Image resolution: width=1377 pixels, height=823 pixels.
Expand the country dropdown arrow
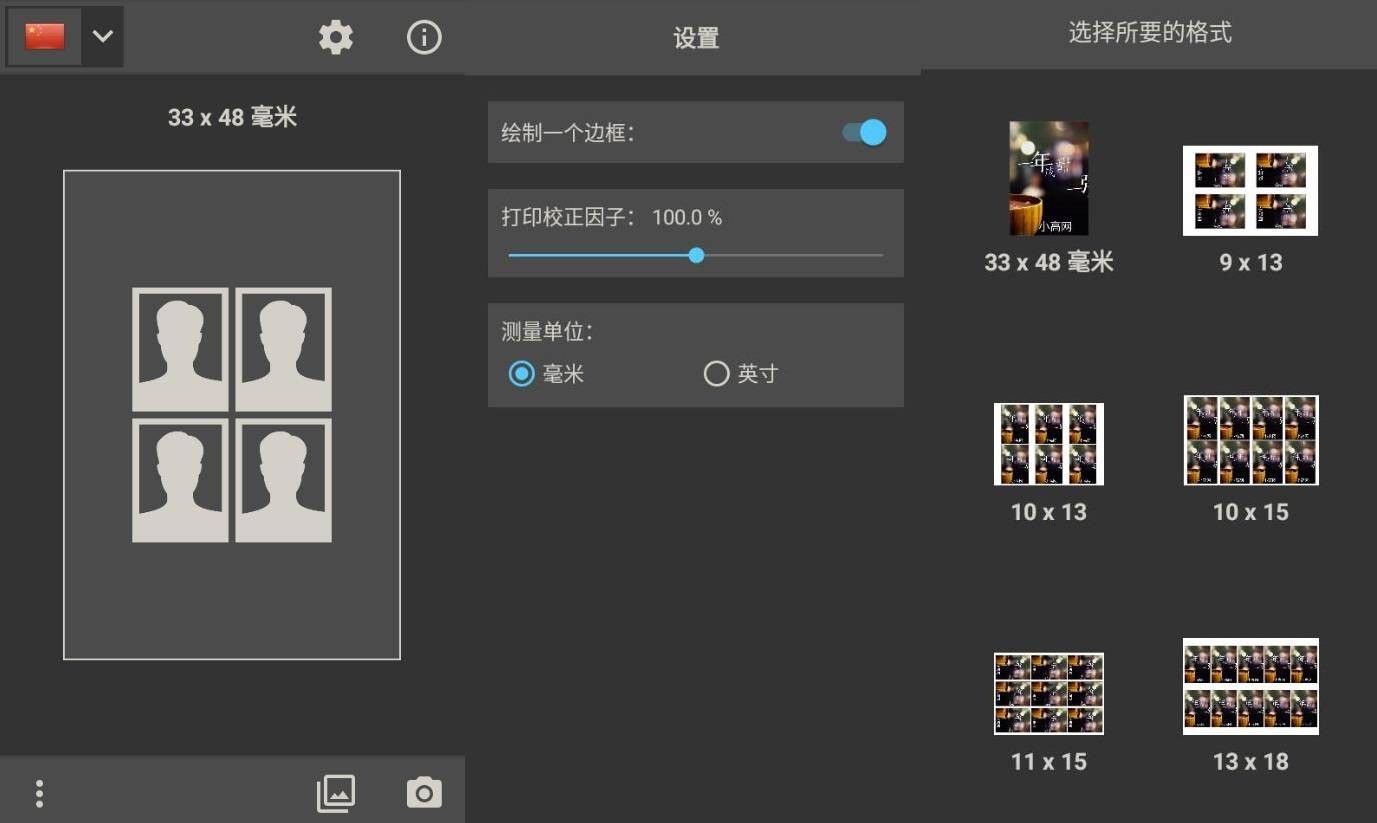point(102,37)
